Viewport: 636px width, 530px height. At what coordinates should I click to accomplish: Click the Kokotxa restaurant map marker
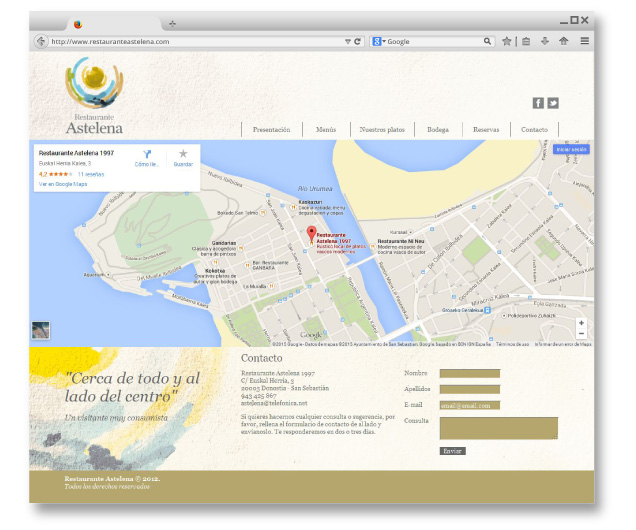pos(215,263)
